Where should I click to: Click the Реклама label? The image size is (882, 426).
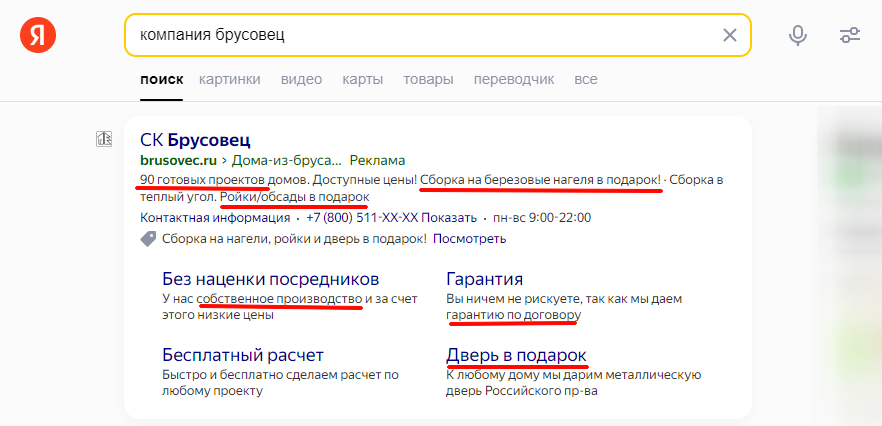tap(377, 160)
